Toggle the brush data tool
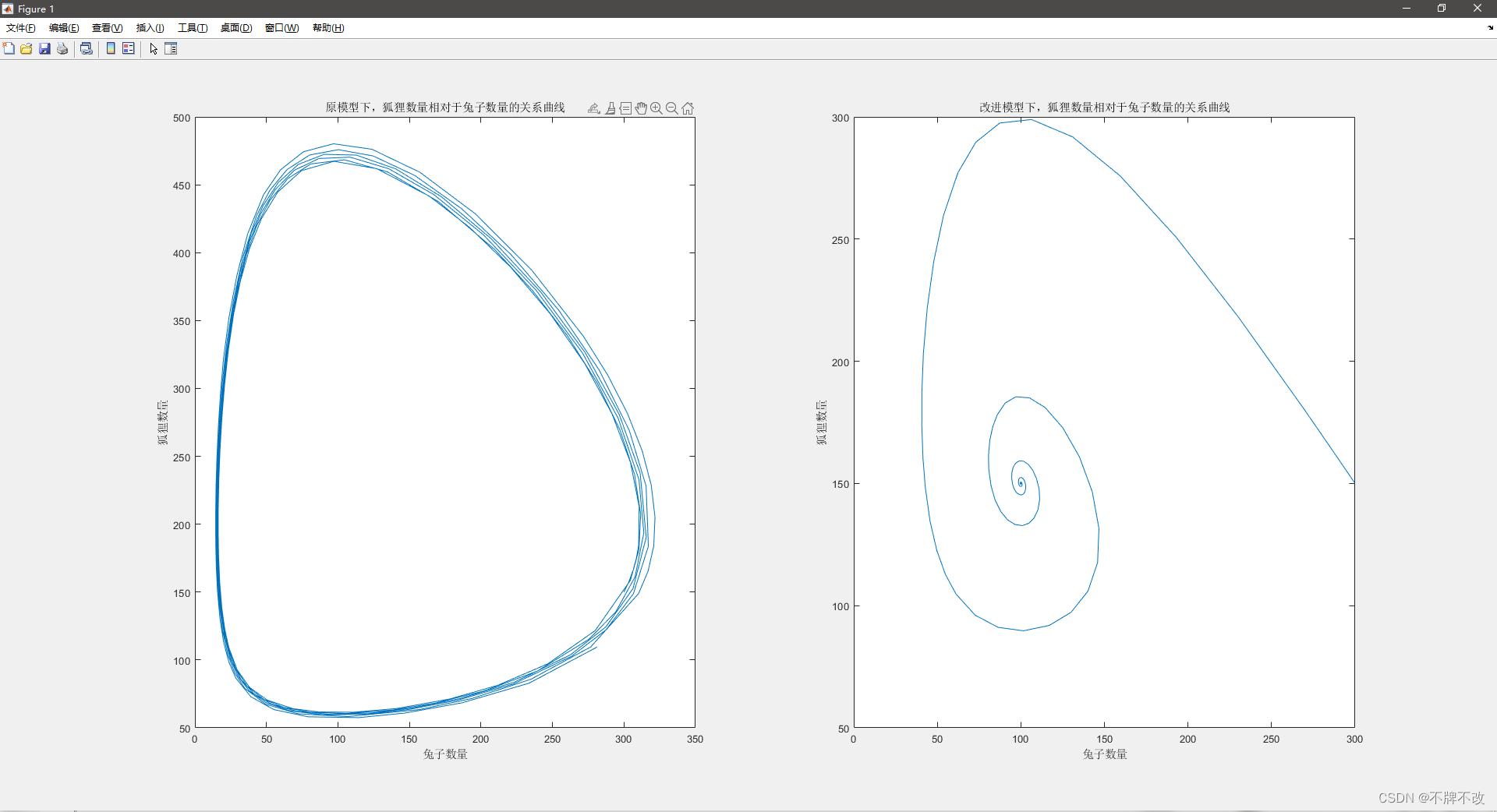This screenshot has width=1497, height=812. [610, 108]
